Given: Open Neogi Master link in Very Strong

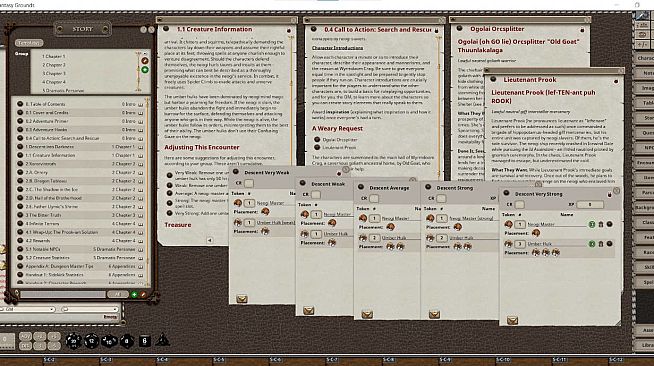Looking at the screenshot, I should click(x=609, y=224).
